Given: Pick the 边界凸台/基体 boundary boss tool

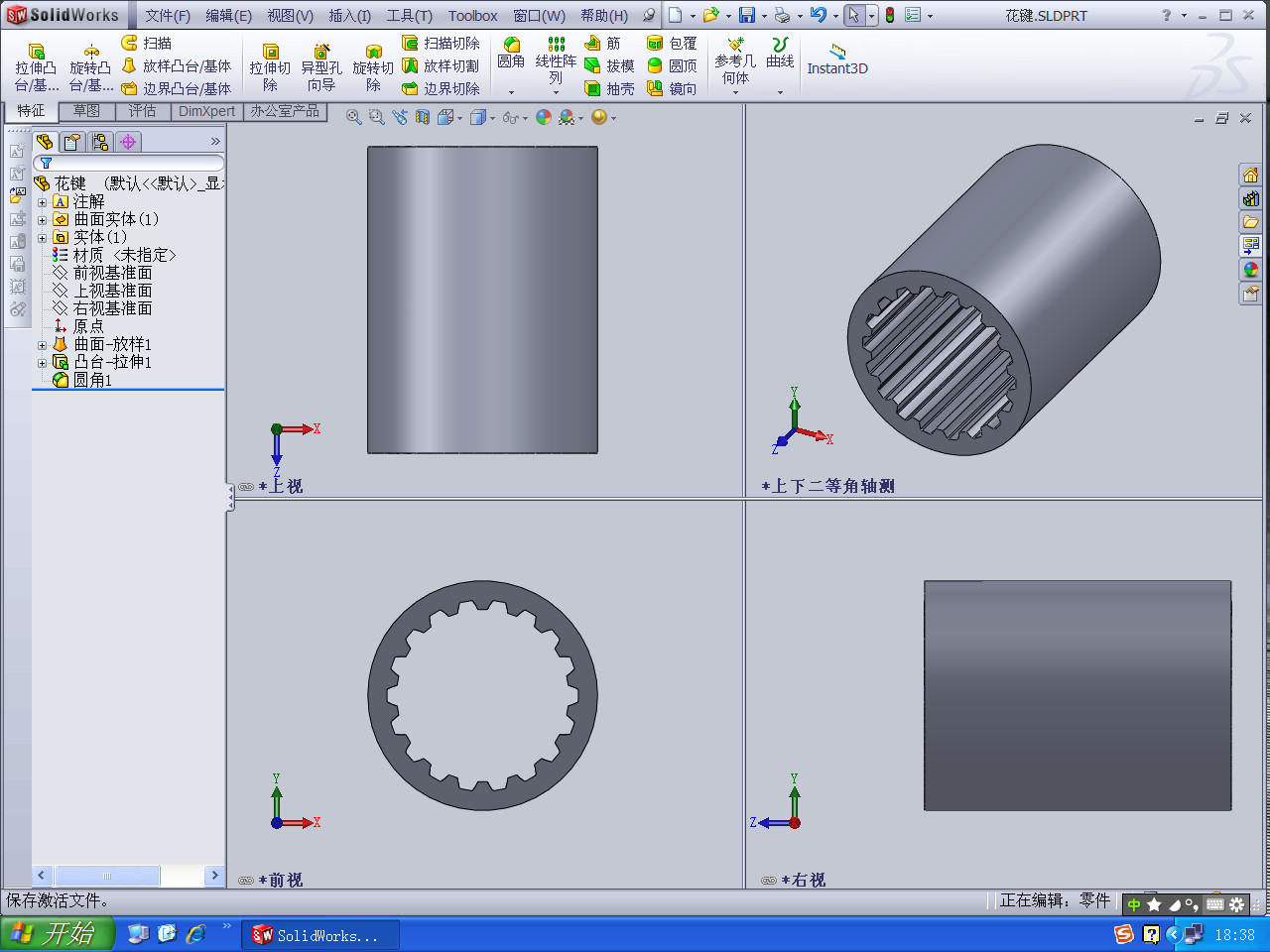Looking at the screenshot, I should [176, 88].
